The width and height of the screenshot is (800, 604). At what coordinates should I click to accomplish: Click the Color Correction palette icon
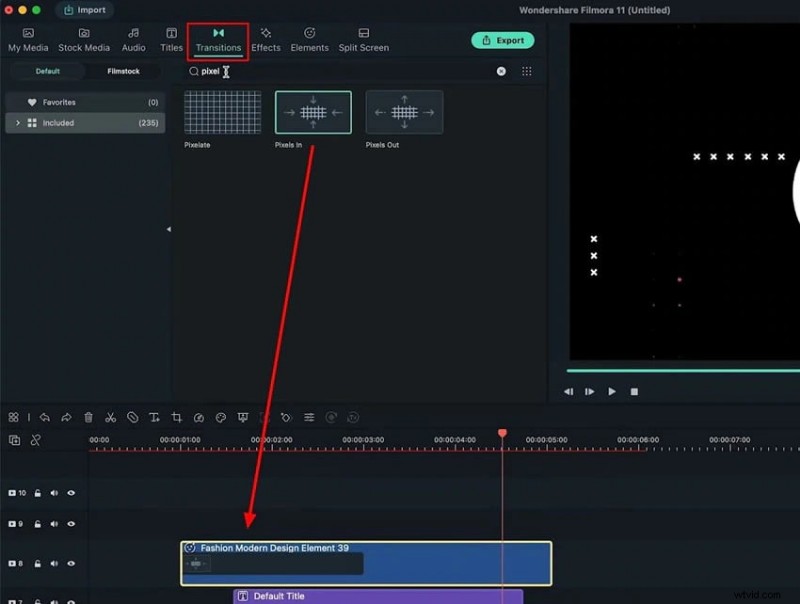pyautogui.click(x=223, y=417)
